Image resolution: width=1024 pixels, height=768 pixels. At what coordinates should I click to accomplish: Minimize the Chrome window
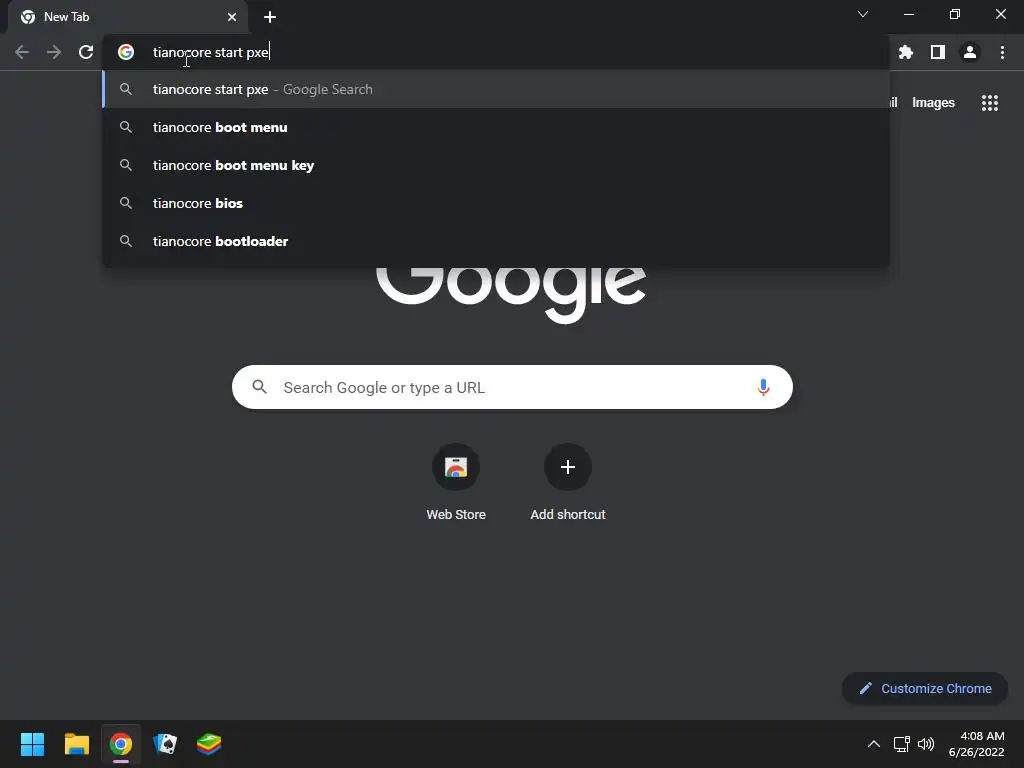908,14
